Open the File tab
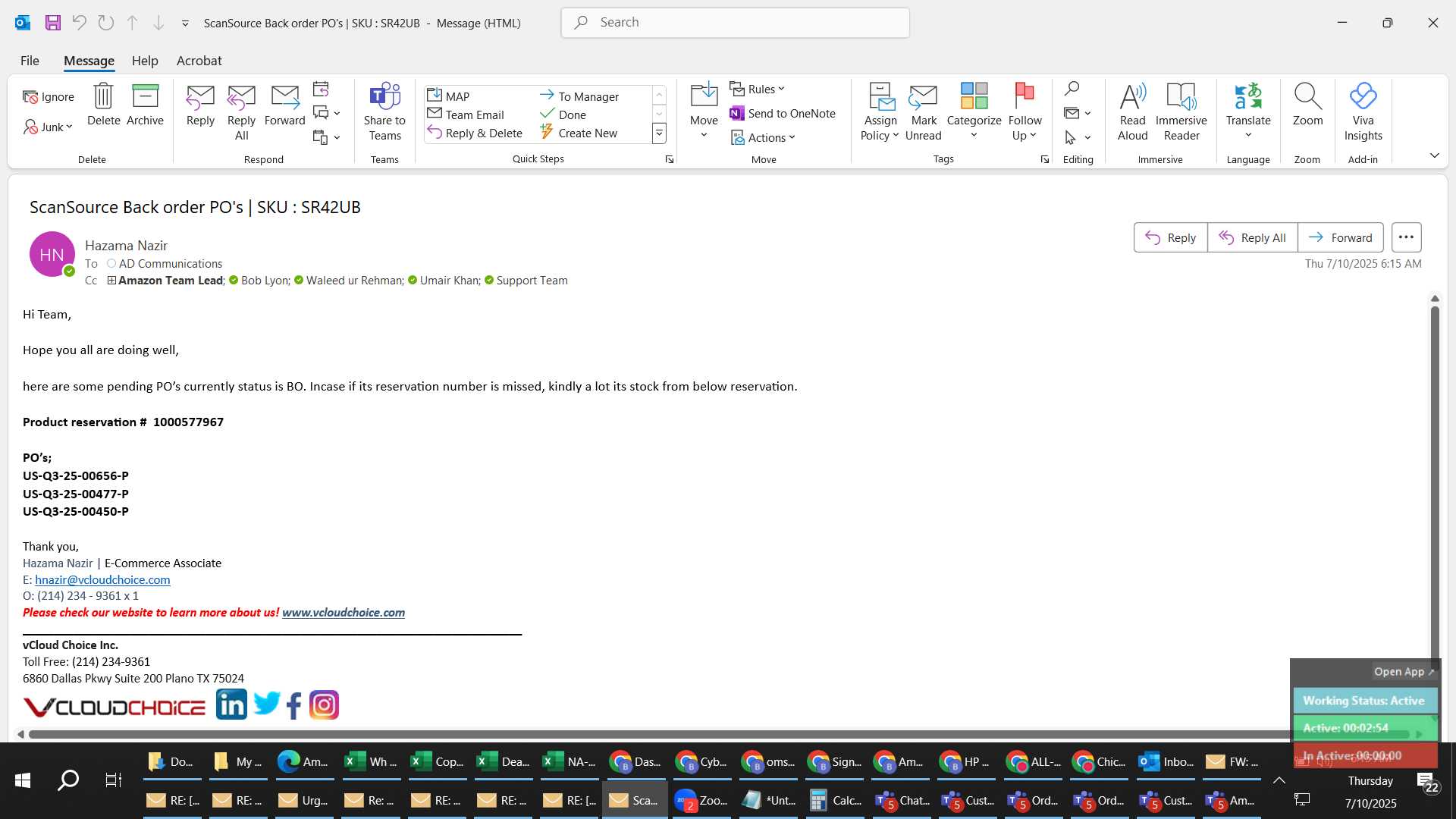 pos(30,61)
